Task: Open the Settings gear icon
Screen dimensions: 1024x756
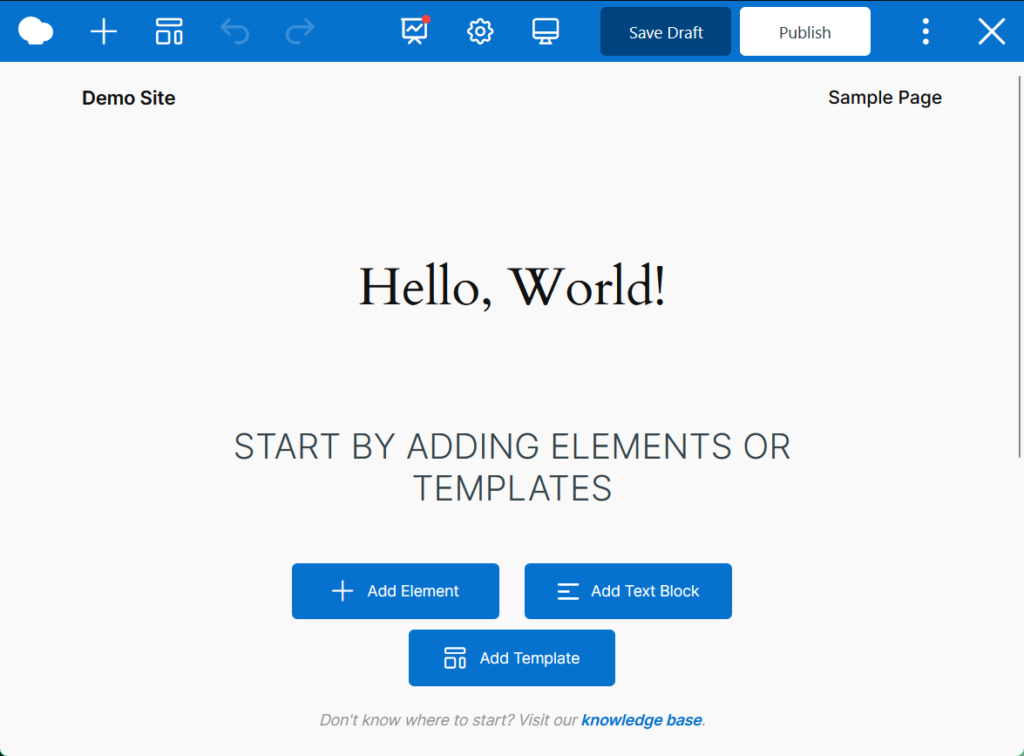Action: pos(480,31)
